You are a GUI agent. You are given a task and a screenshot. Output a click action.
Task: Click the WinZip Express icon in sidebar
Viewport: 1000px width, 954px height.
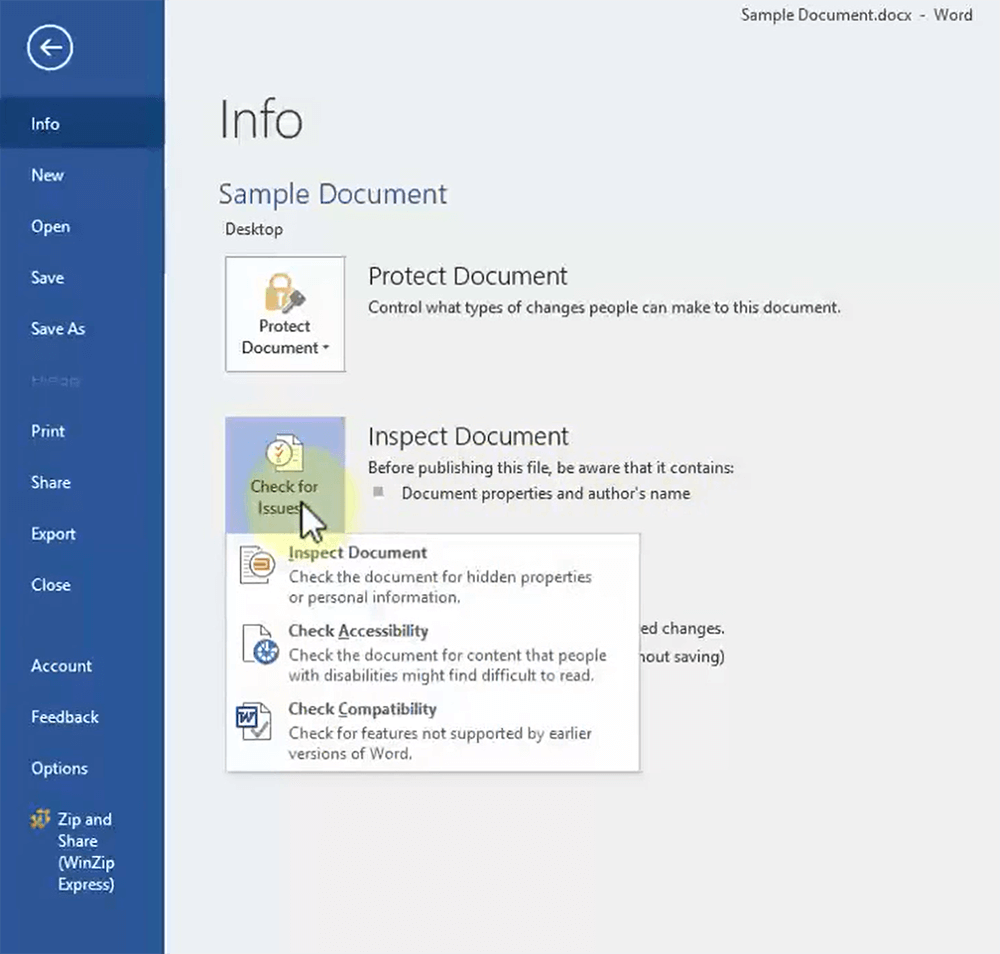(x=40, y=820)
